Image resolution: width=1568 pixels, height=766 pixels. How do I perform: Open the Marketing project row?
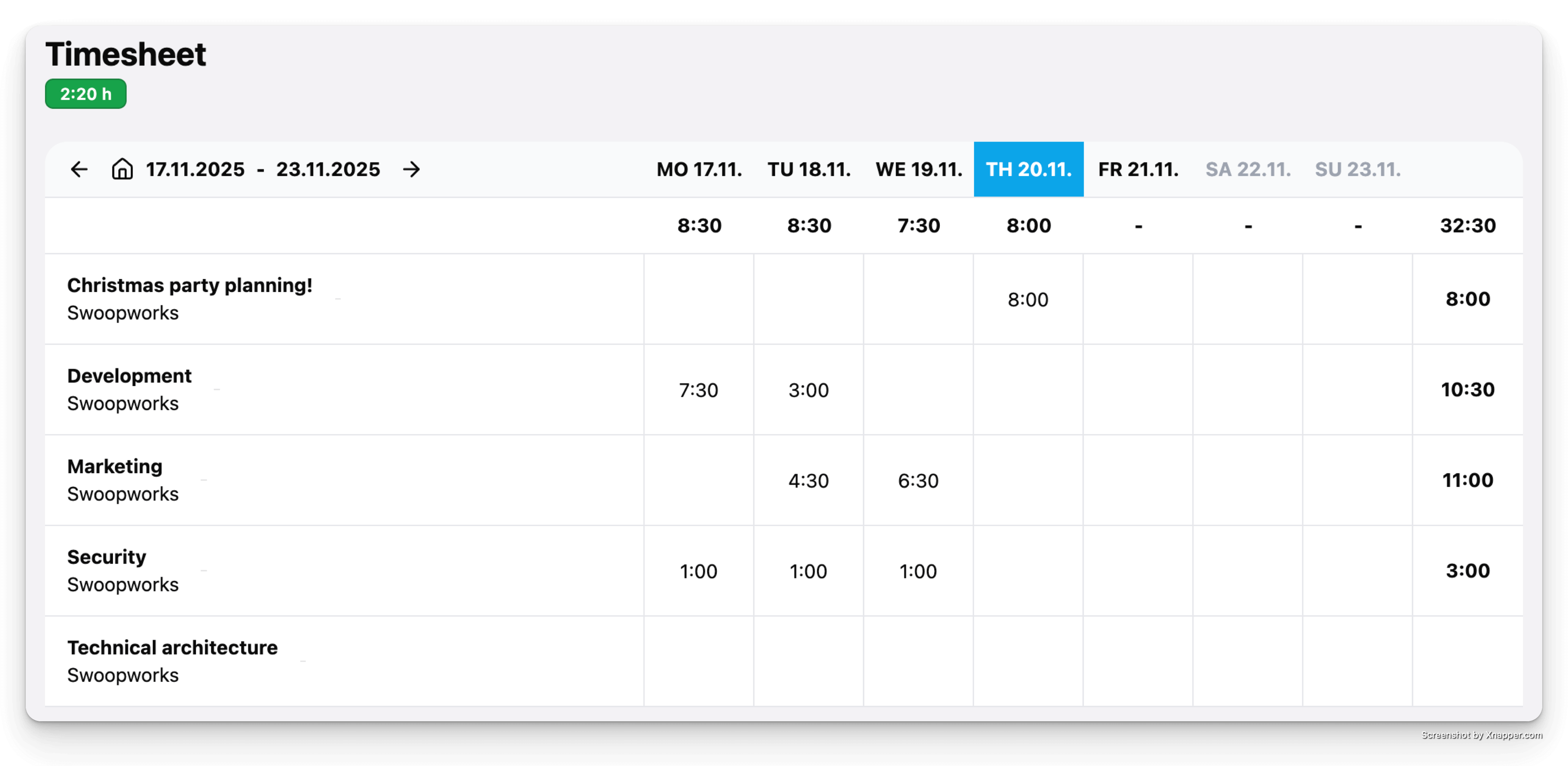tap(114, 466)
